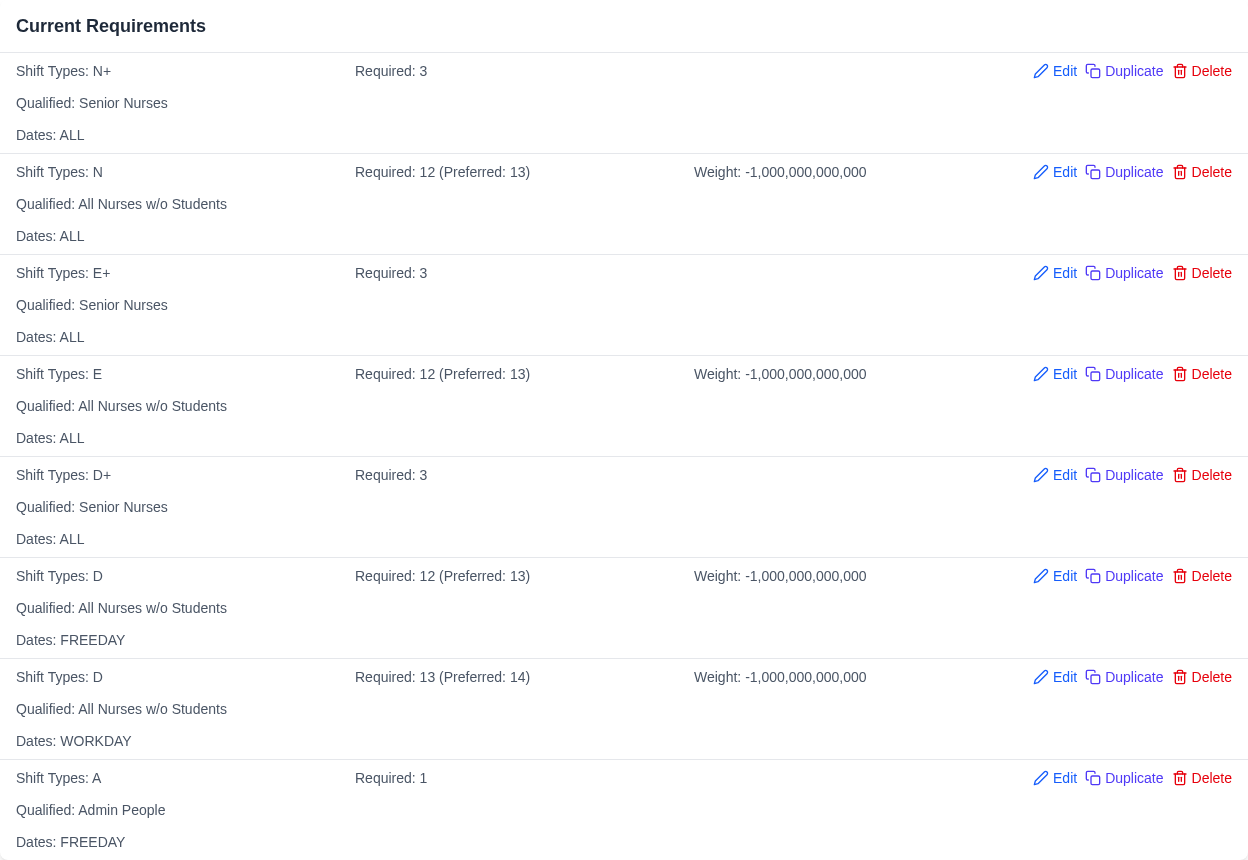The width and height of the screenshot is (1248, 860).
Task: Select the "Qualified: Admin People" text
Action: point(91,810)
